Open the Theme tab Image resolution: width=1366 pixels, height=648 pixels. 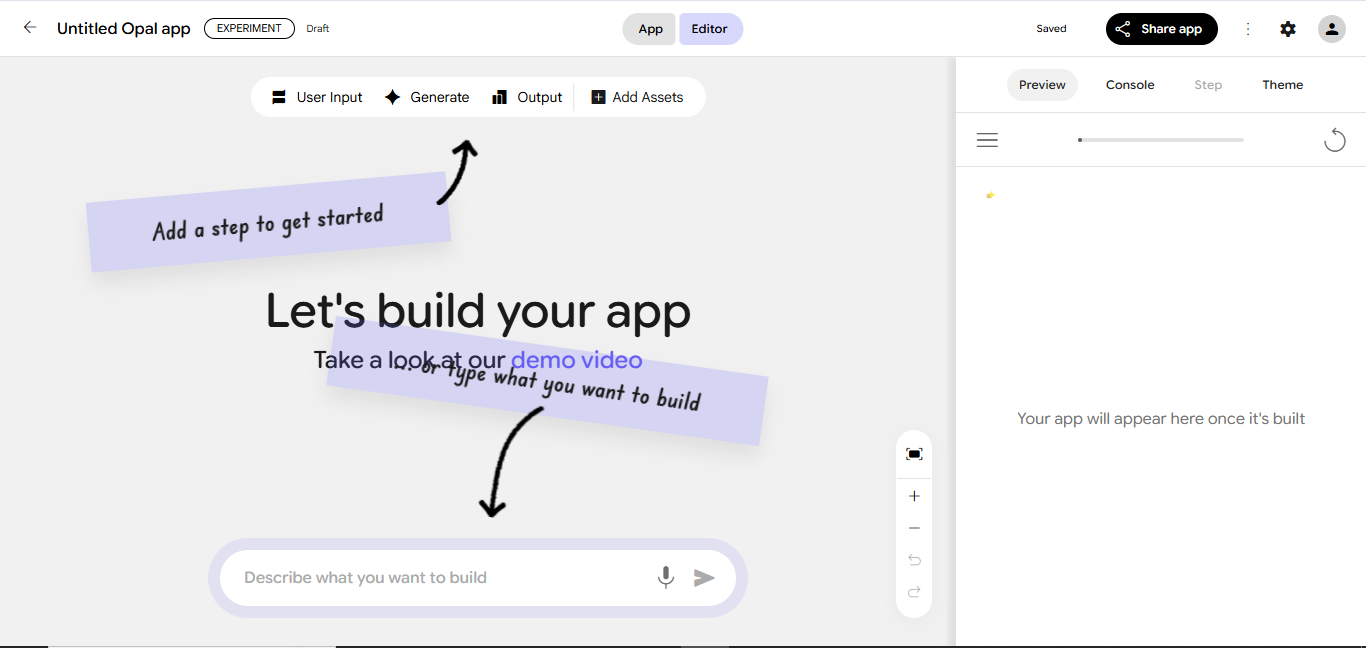(x=1282, y=84)
